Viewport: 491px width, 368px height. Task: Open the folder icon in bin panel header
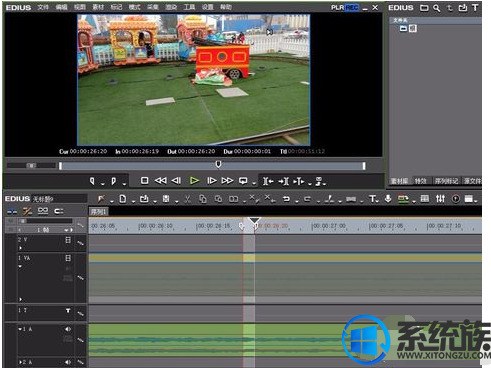(x=424, y=8)
